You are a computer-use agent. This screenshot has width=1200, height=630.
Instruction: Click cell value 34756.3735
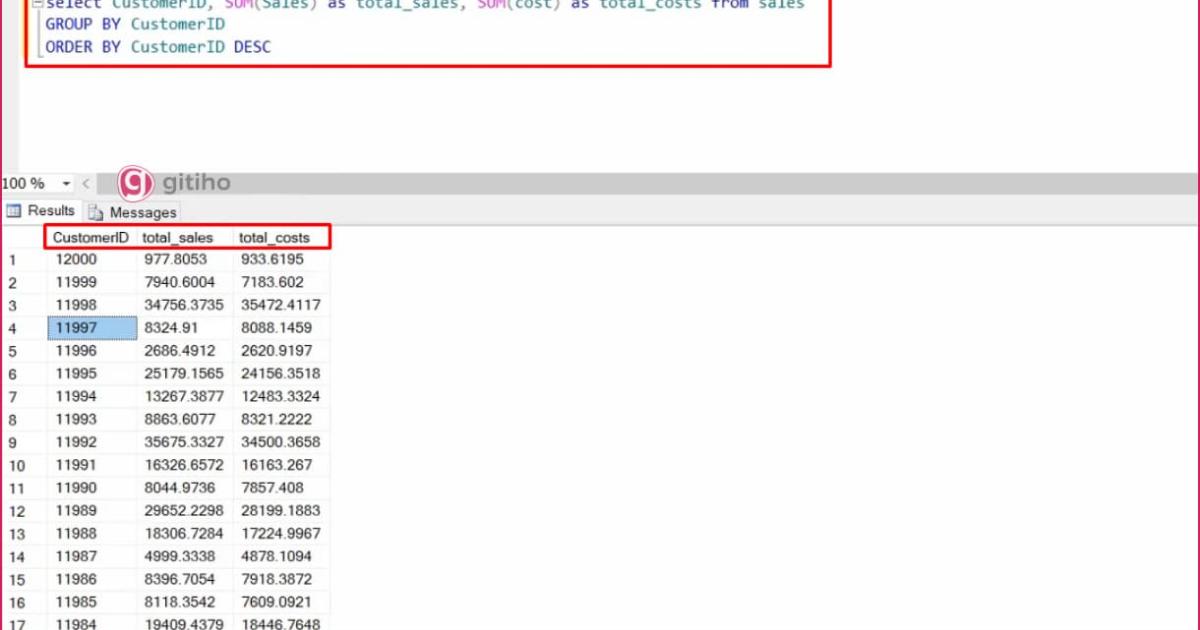coord(185,305)
